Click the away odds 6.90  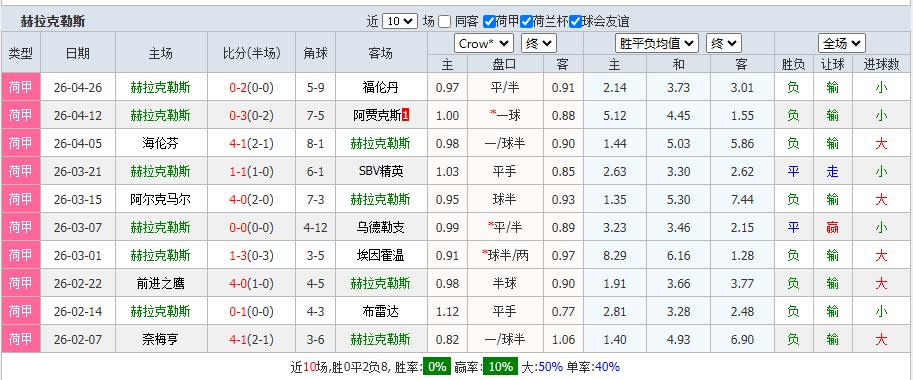(x=742, y=339)
